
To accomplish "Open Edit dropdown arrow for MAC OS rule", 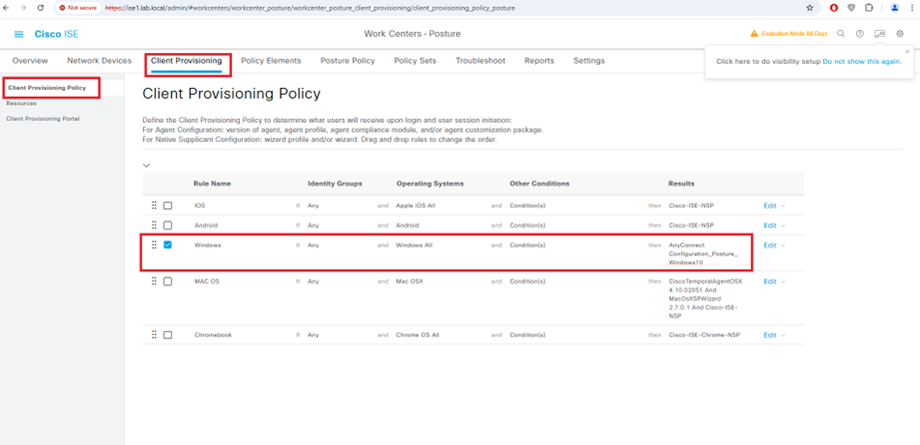I will pos(783,282).
